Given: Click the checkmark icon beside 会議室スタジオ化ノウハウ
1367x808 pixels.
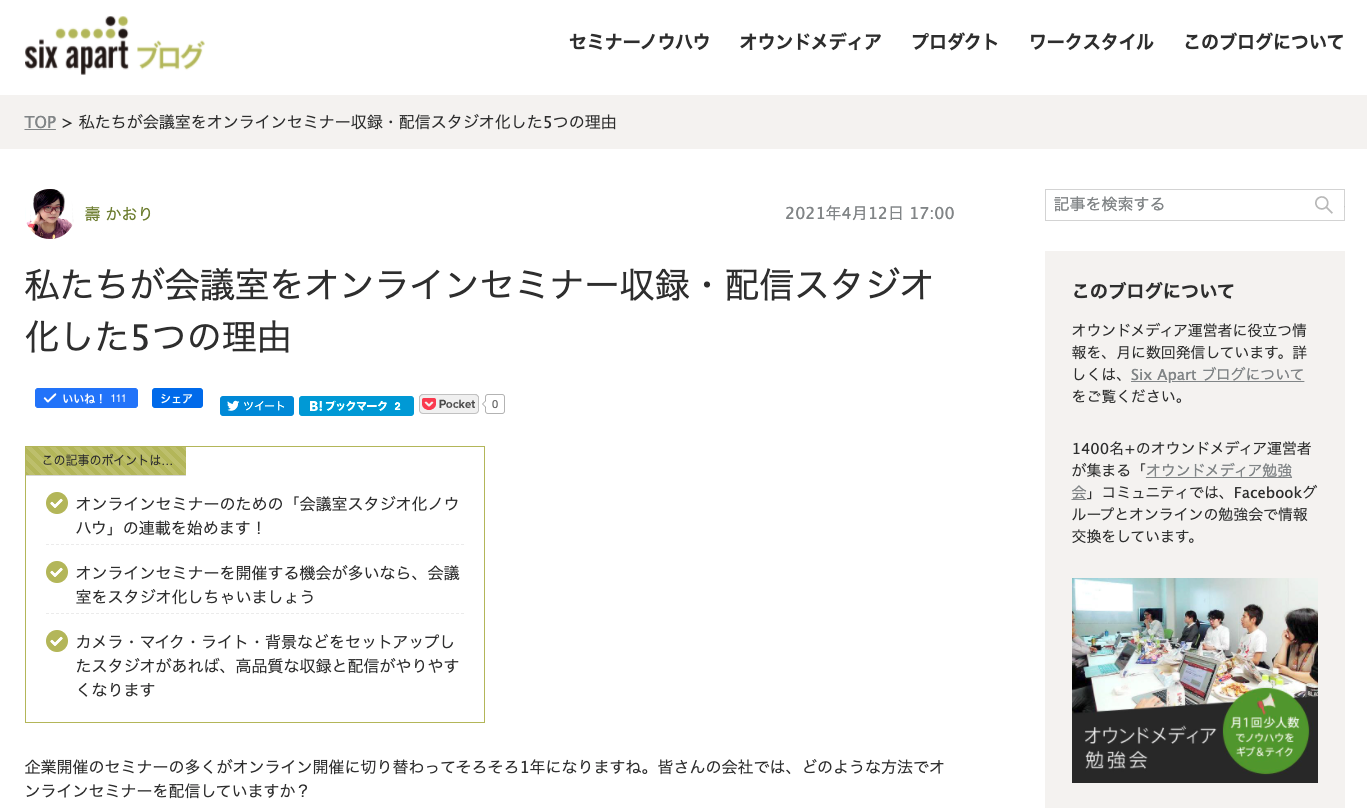Looking at the screenshot, I should pyautogui.click(x=57, y=503).
